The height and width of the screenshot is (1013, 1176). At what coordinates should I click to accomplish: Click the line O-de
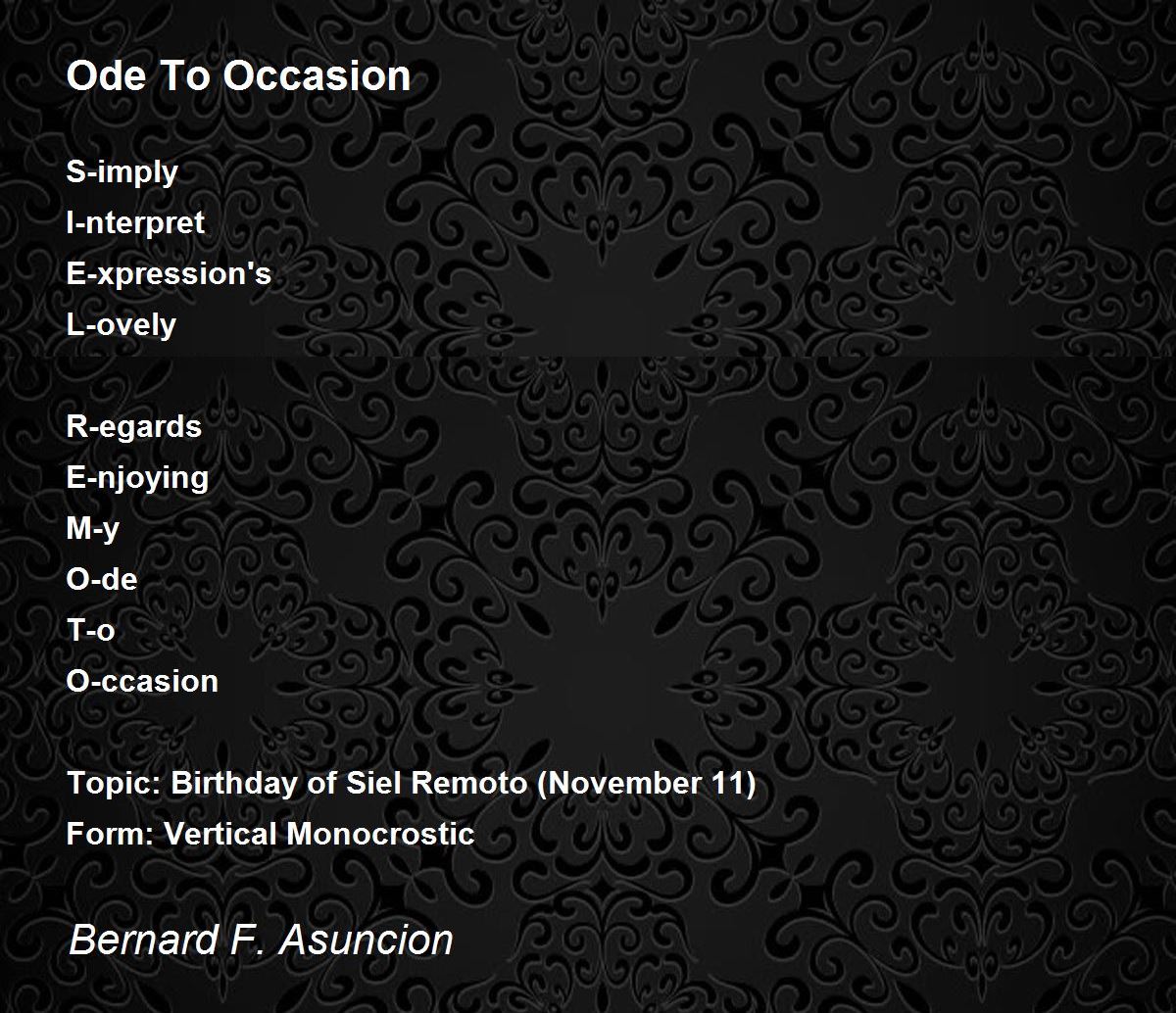coord(102,580)
